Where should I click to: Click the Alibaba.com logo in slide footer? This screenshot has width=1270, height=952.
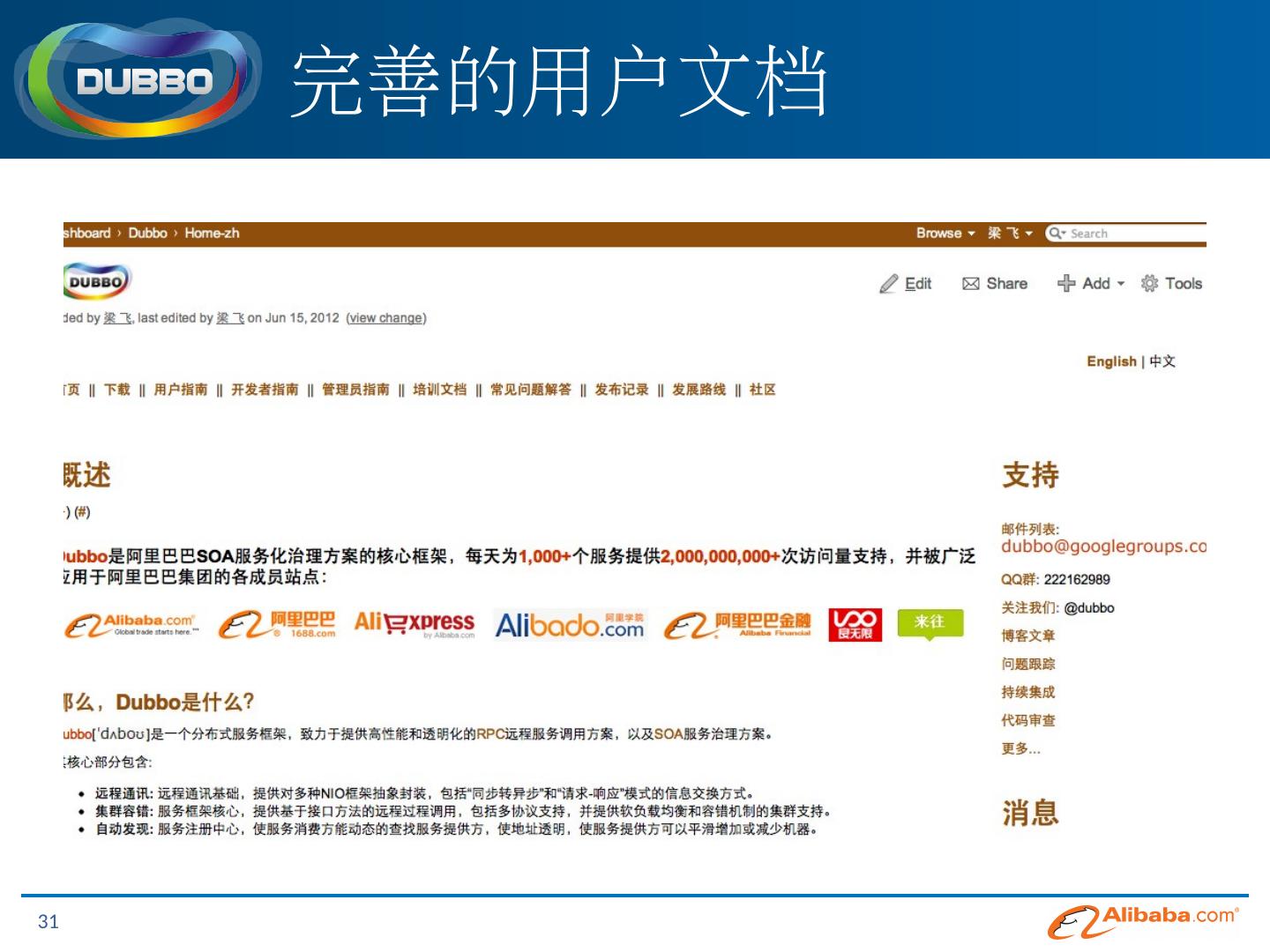point(1143,922)
